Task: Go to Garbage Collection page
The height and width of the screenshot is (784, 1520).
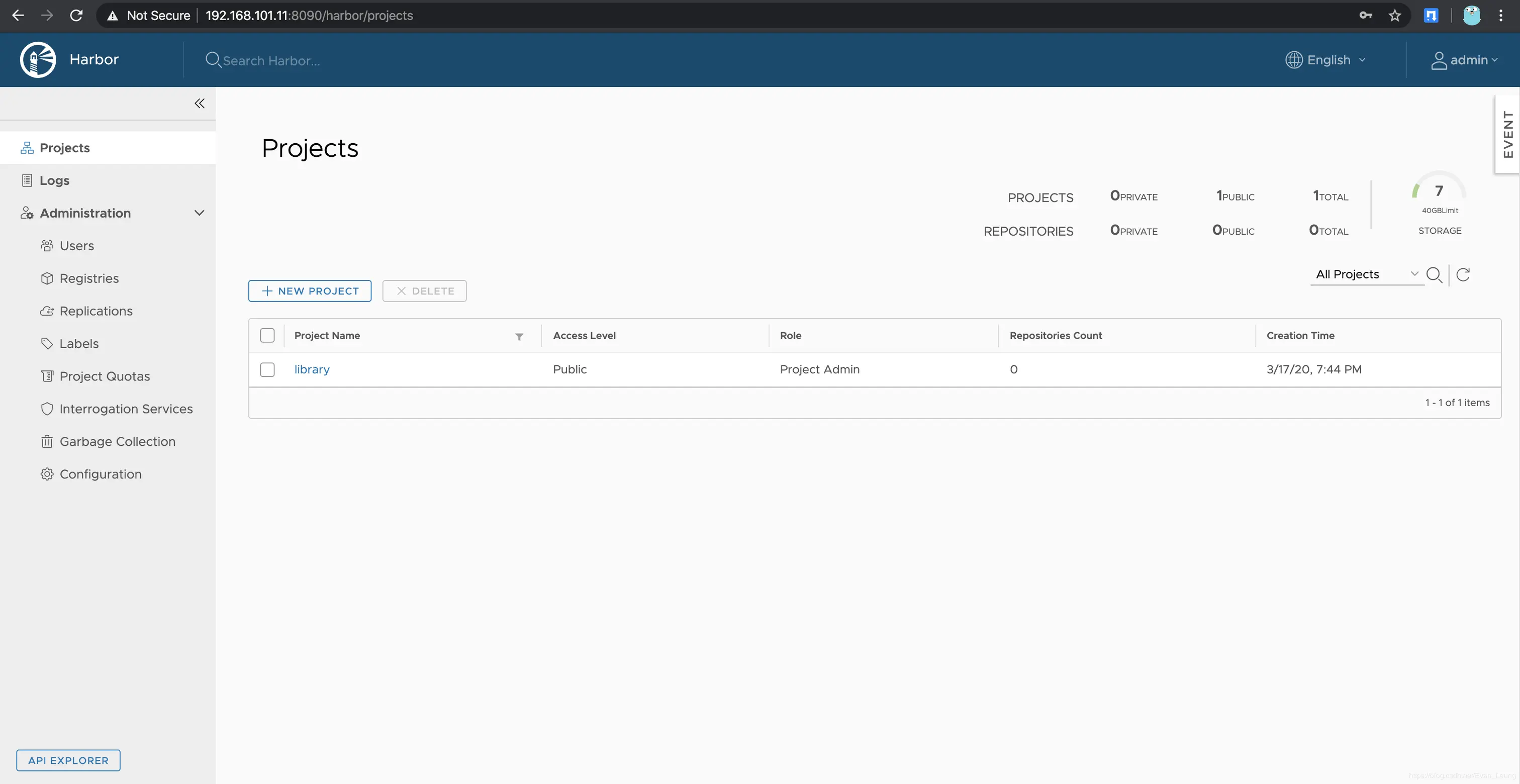Action: [x=117, y=441]
